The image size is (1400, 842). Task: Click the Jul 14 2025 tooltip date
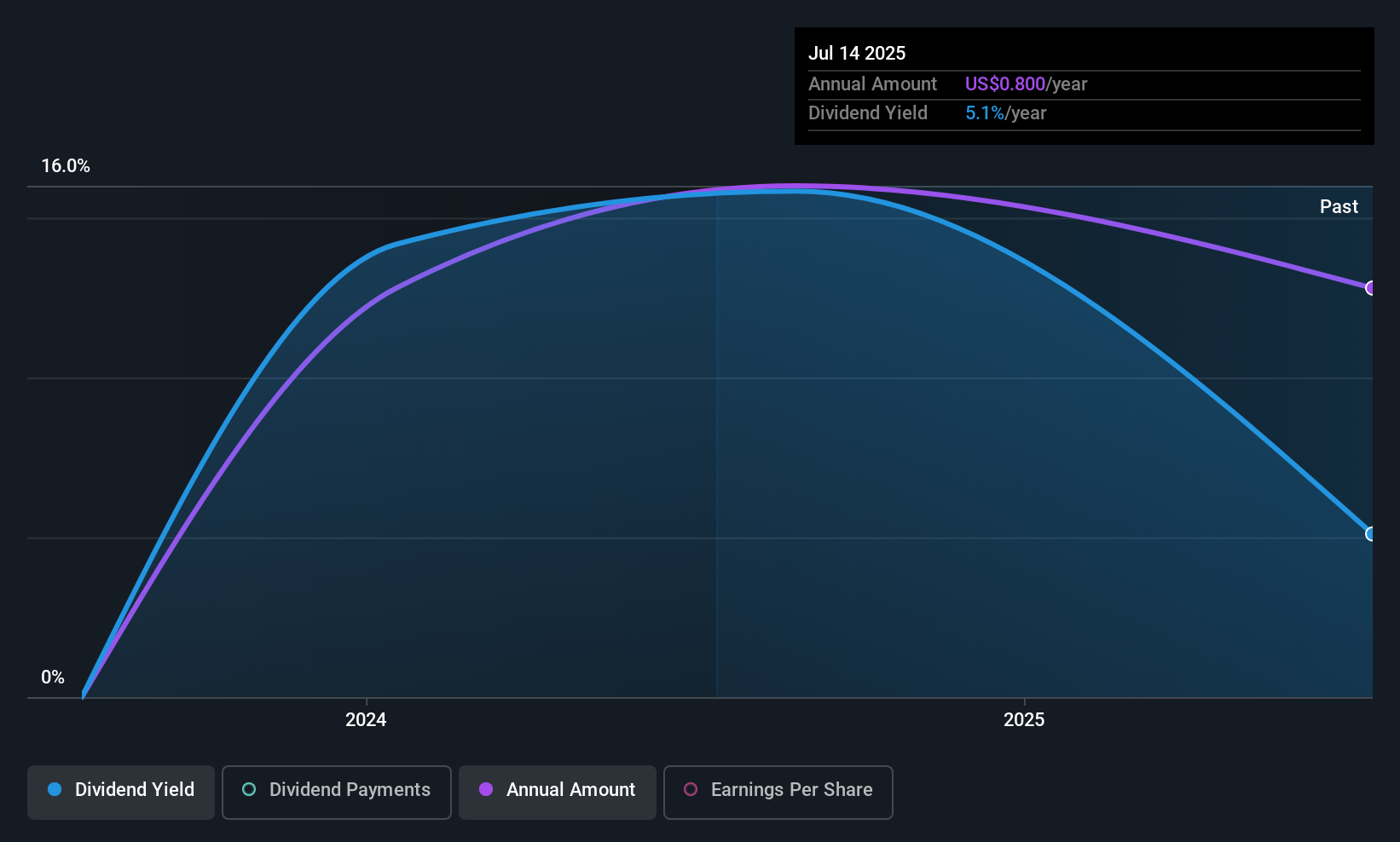click(857, 53)
